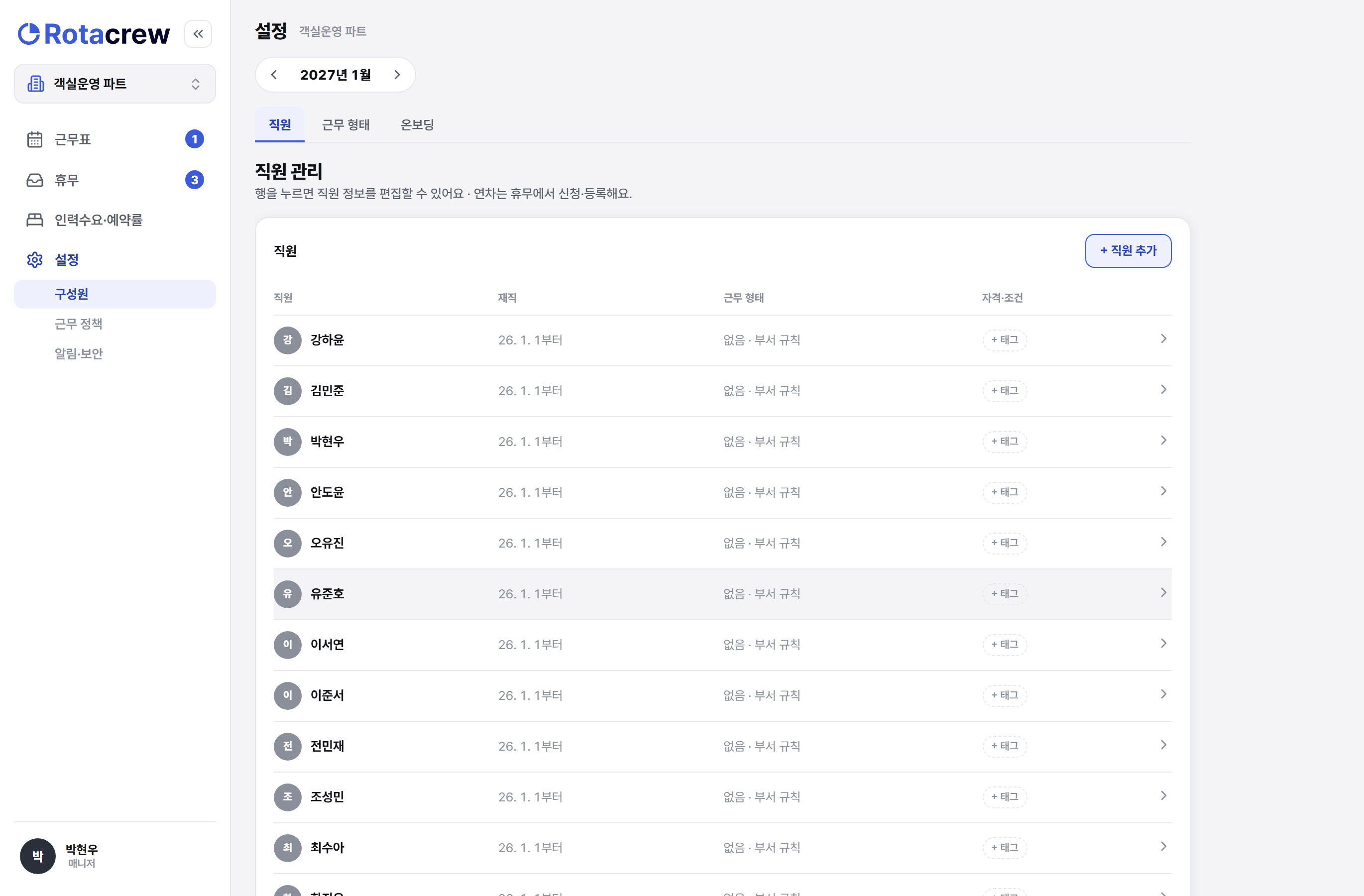Expand 이준서 row chevron
The height and width of the screenshot is (896, 1364).
(1163, 694)
